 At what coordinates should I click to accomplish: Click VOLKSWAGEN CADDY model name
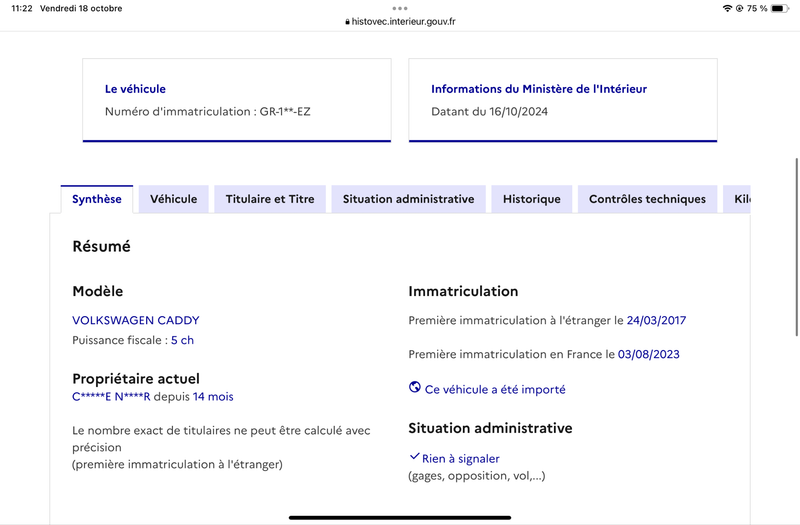(136, 320)
